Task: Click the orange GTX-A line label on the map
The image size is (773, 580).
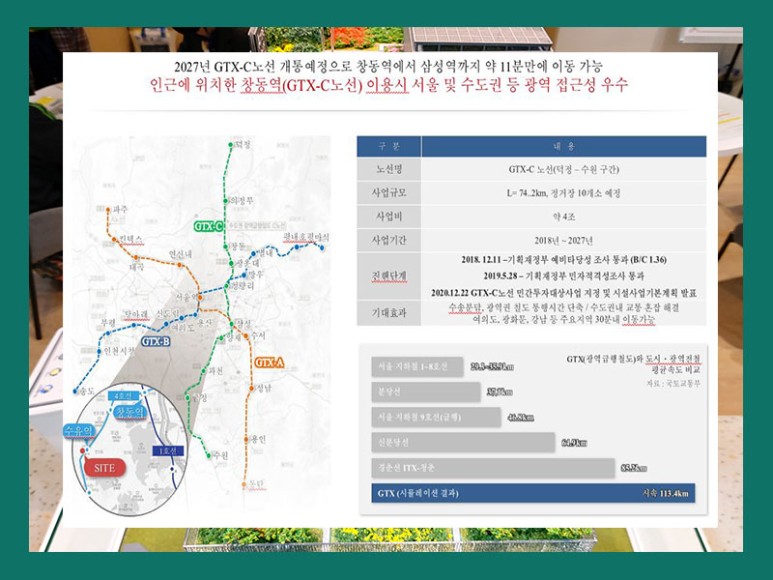Action: pos(269,363)
